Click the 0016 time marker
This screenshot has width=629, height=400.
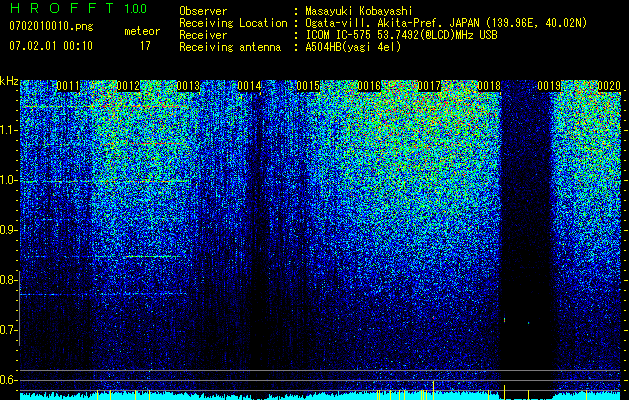(x=369, y=86)
